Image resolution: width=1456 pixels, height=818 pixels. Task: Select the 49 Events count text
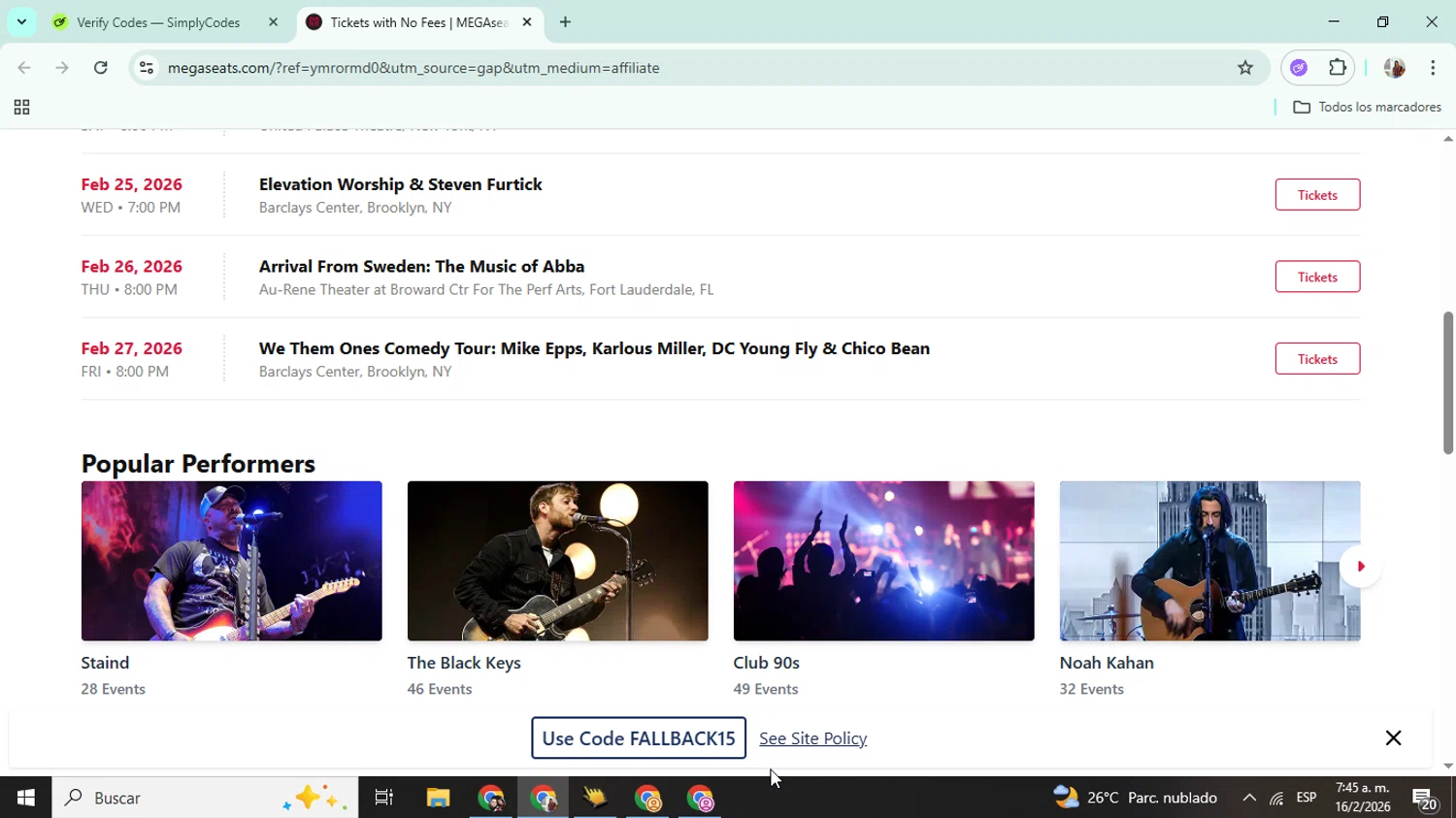(x=766, y=689)
